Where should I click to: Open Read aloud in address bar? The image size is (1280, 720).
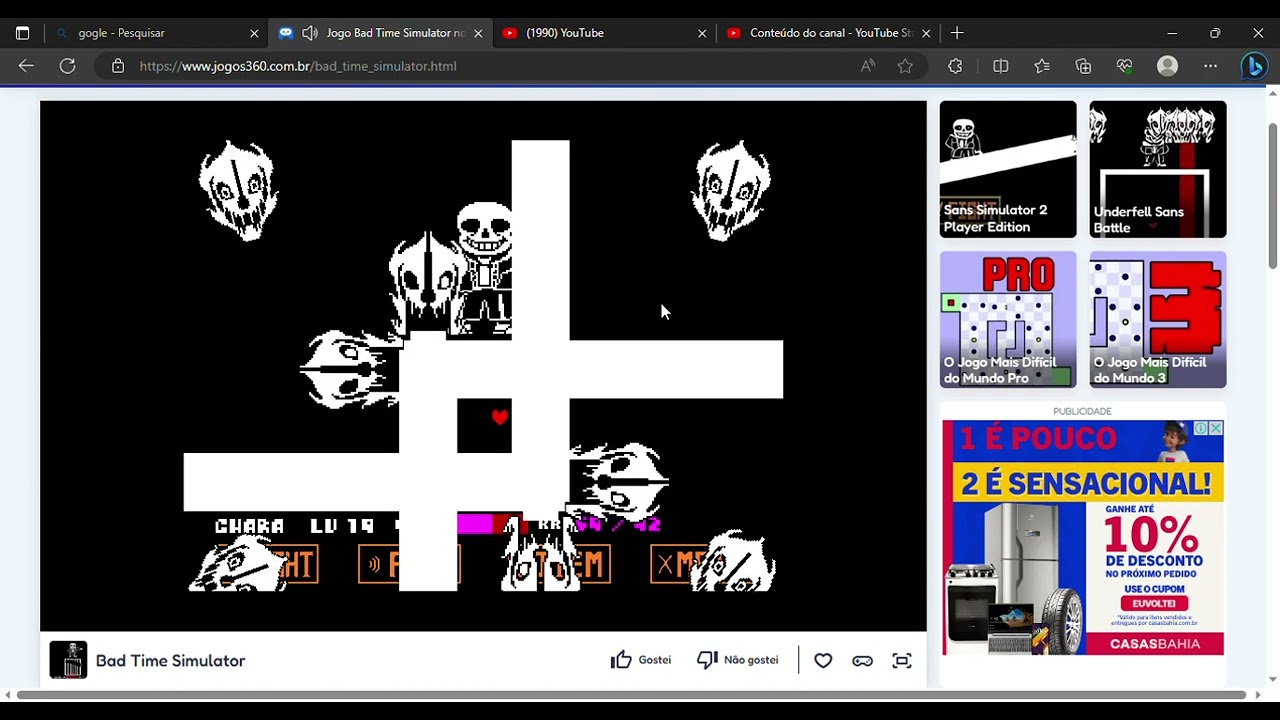tap(867, 66)
